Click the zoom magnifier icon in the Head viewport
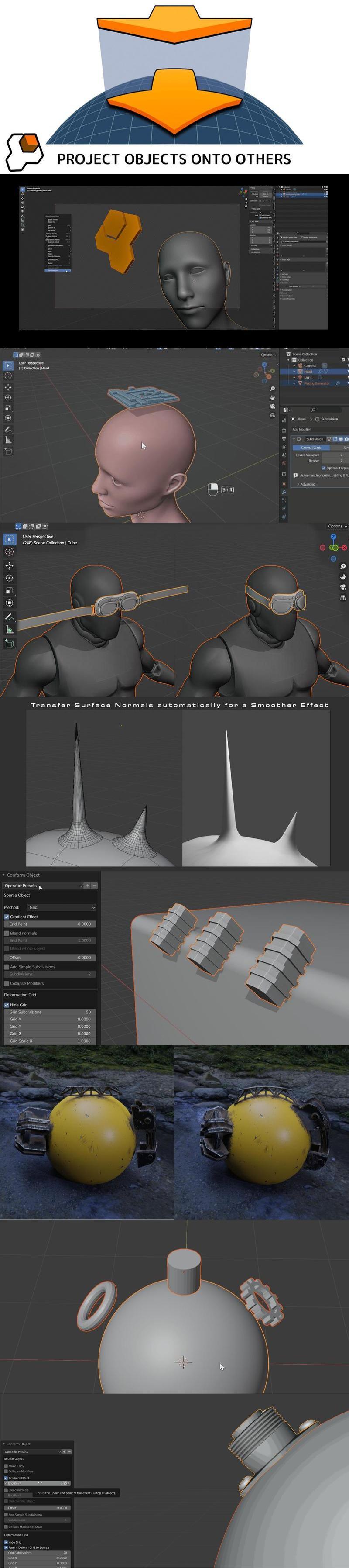The image size is (349, 1568). (x=272, y=388)
